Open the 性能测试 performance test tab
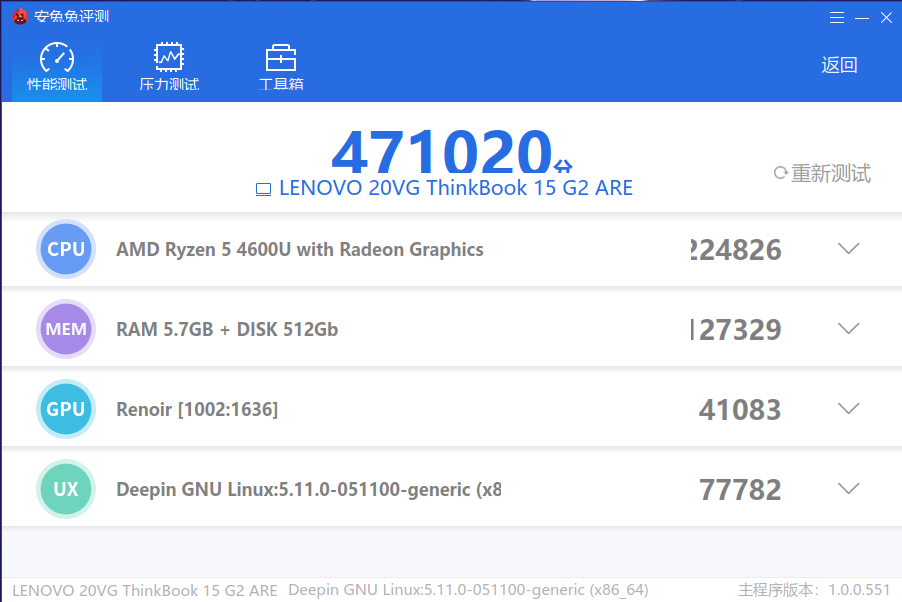Viewport: 902px width, 602px height. click(57, 67)
